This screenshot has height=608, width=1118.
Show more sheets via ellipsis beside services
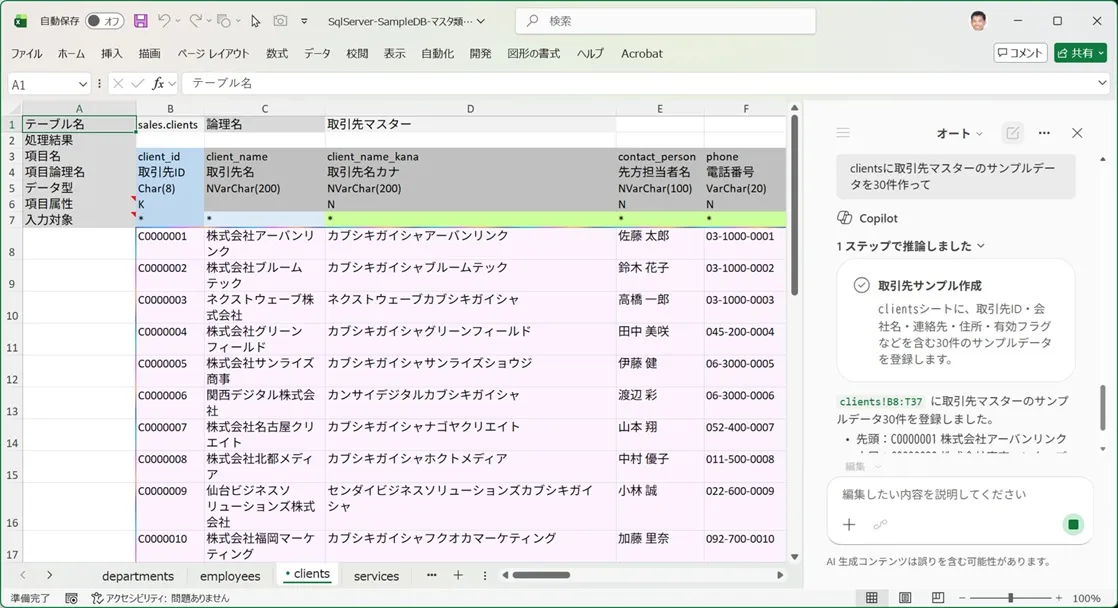coord(431,574)
